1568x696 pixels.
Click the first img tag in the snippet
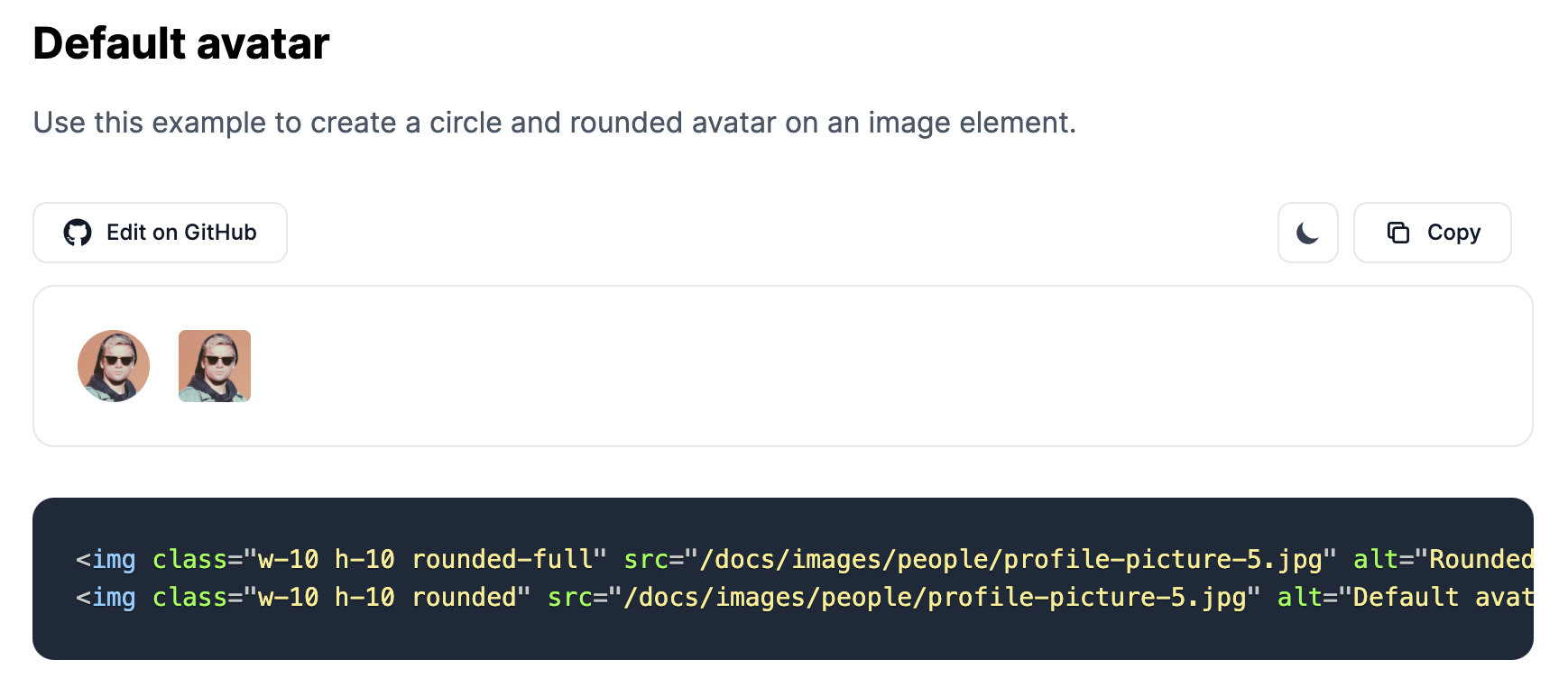106,559
